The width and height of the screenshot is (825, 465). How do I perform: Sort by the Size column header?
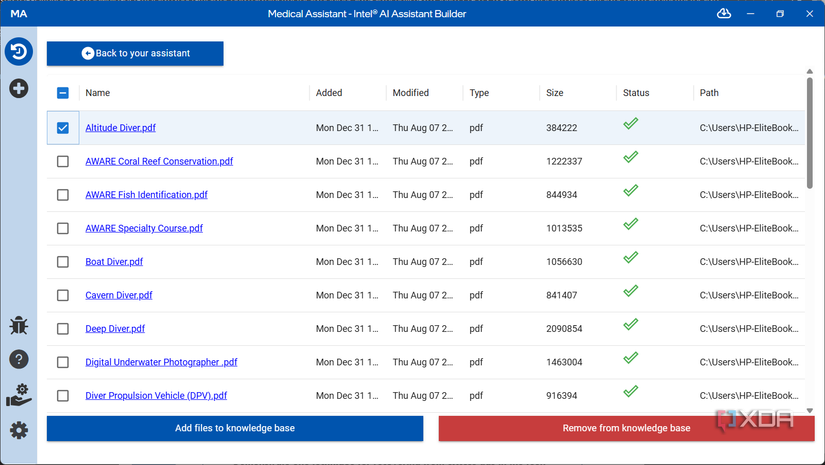pos(555,93)
